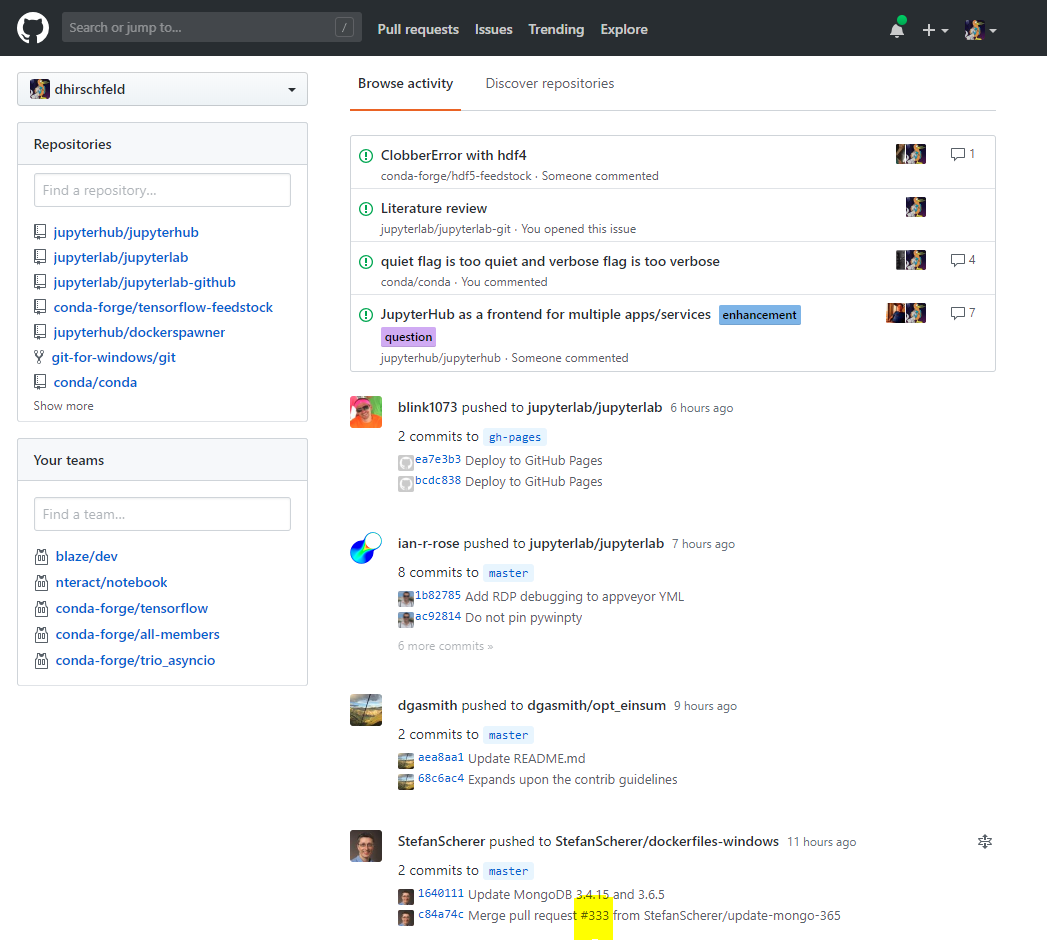Open commit ac92814
This screenshot has height=949, width=1047.
(x=438, y=616)
